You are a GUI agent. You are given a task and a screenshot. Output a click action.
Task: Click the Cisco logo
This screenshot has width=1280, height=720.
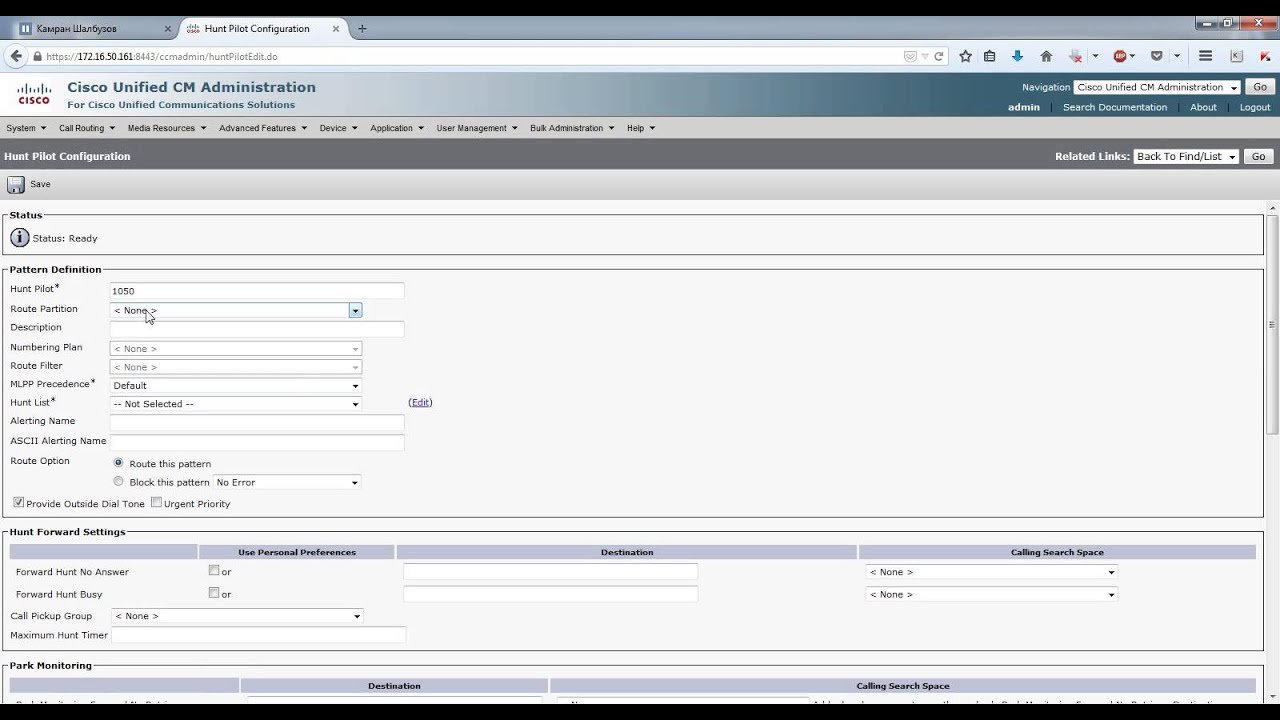pyautogui.click(x=34, y=95)
